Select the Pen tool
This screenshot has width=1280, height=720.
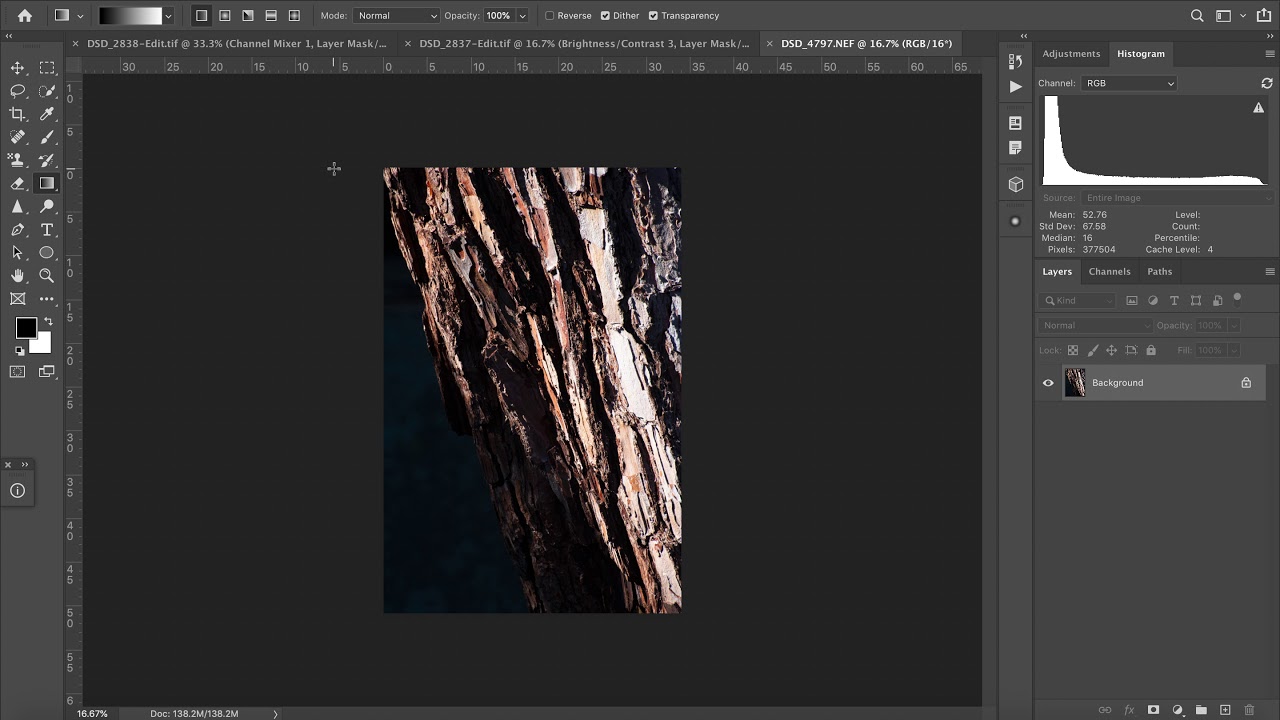click(x=17, y=229)
